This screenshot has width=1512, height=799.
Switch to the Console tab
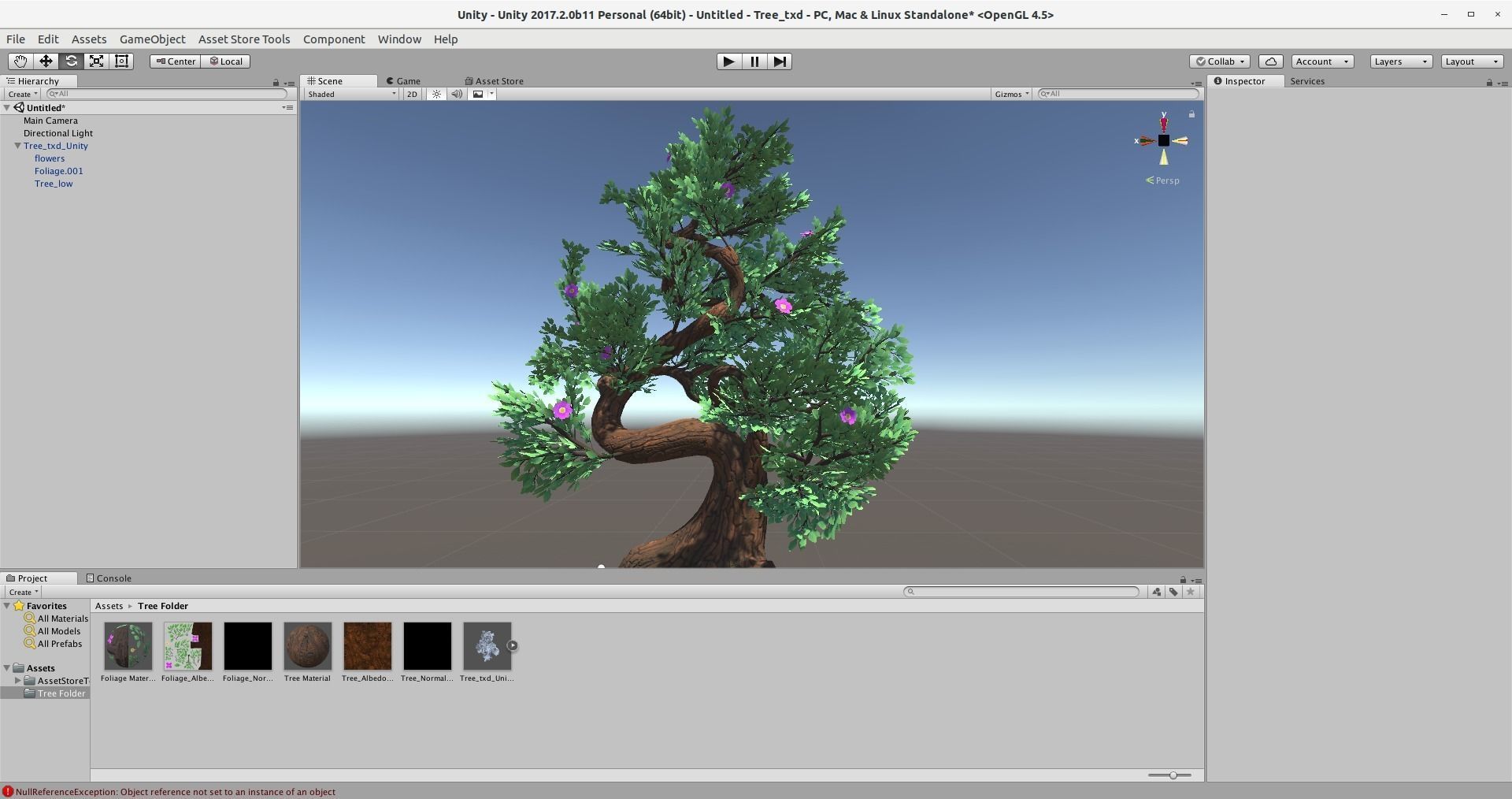pyautogui.click(x=109, y=578)
